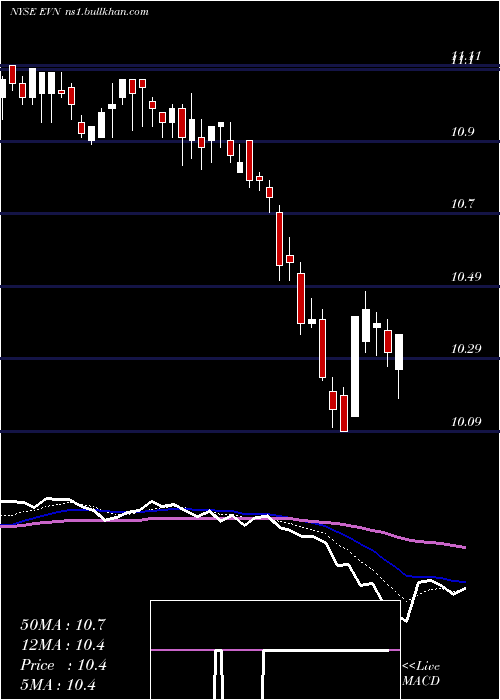Click the long red candle just below 10.7
The height and width of the screenshot is (700, 500).
(279, 239)
